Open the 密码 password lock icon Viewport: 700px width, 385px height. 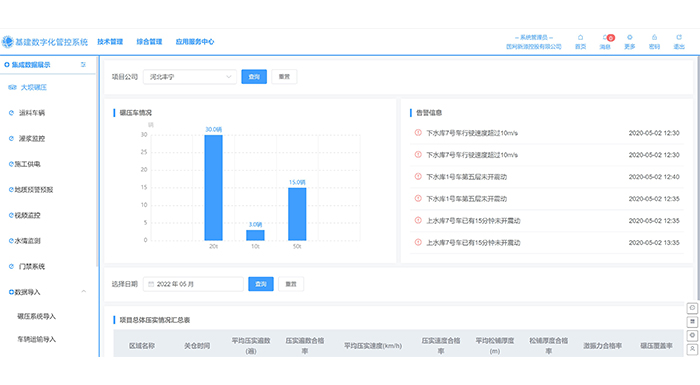coord(654,38)
